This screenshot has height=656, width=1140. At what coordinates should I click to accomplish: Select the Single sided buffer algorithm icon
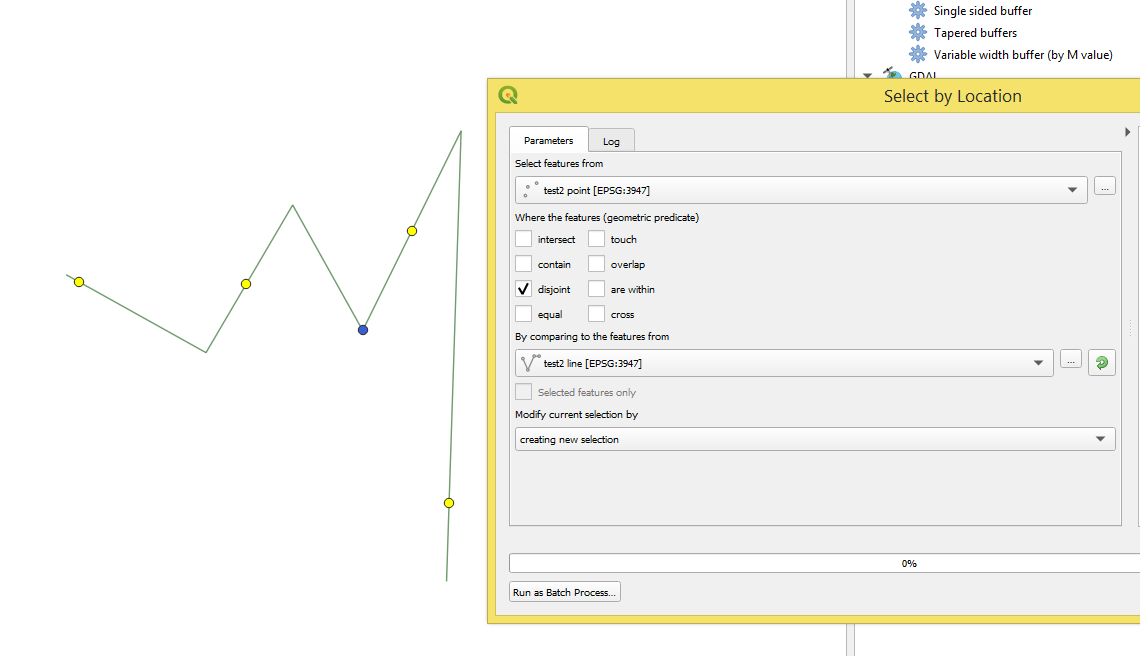point(917,11)
